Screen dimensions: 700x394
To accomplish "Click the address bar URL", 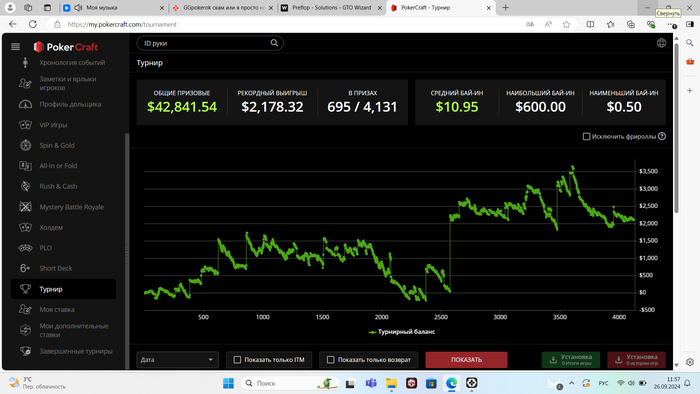I will pyautogui.click(x=122, y=25).
